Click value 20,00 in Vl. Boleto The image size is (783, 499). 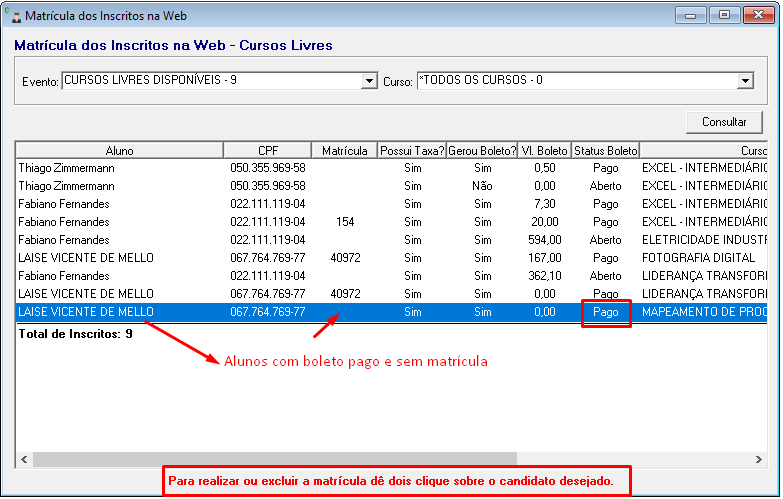click(x=544, y=222)
